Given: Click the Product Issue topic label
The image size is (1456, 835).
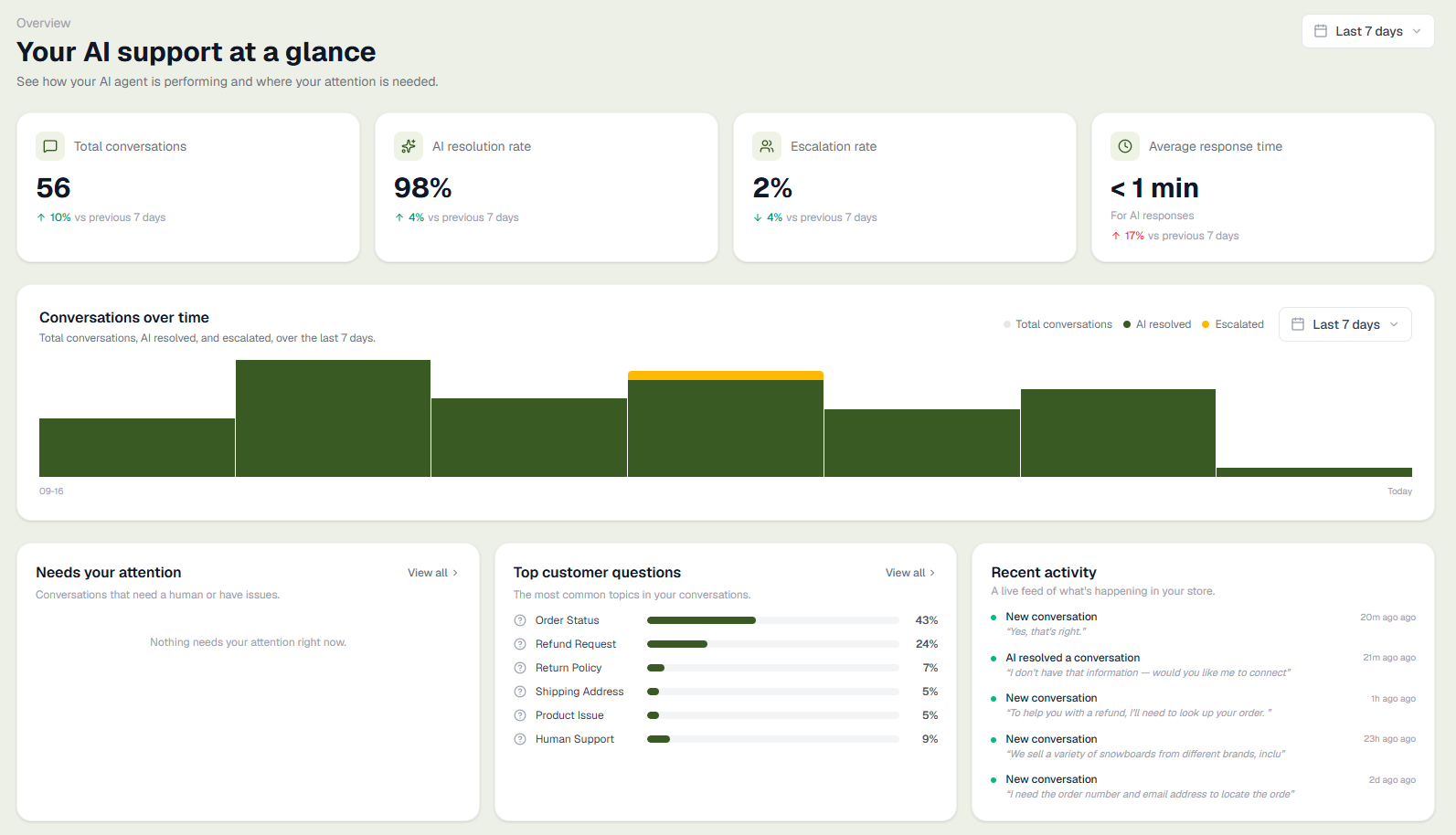Looking at the screenshot, I should [569, 715].
